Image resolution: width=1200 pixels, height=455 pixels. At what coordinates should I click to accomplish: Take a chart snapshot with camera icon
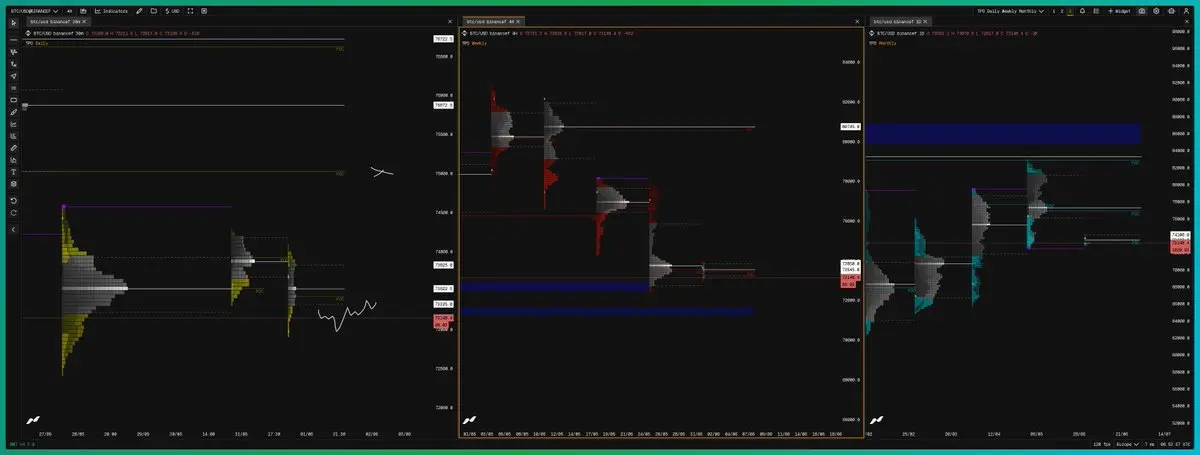pos(1142,11)
